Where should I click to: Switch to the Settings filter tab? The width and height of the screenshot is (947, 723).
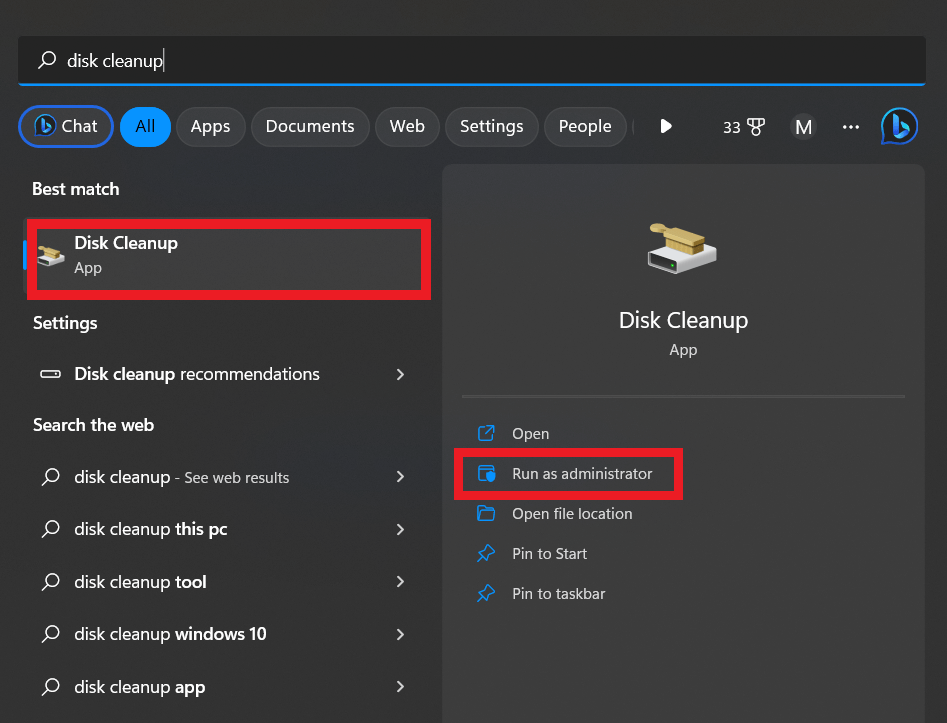pos(492,126)
